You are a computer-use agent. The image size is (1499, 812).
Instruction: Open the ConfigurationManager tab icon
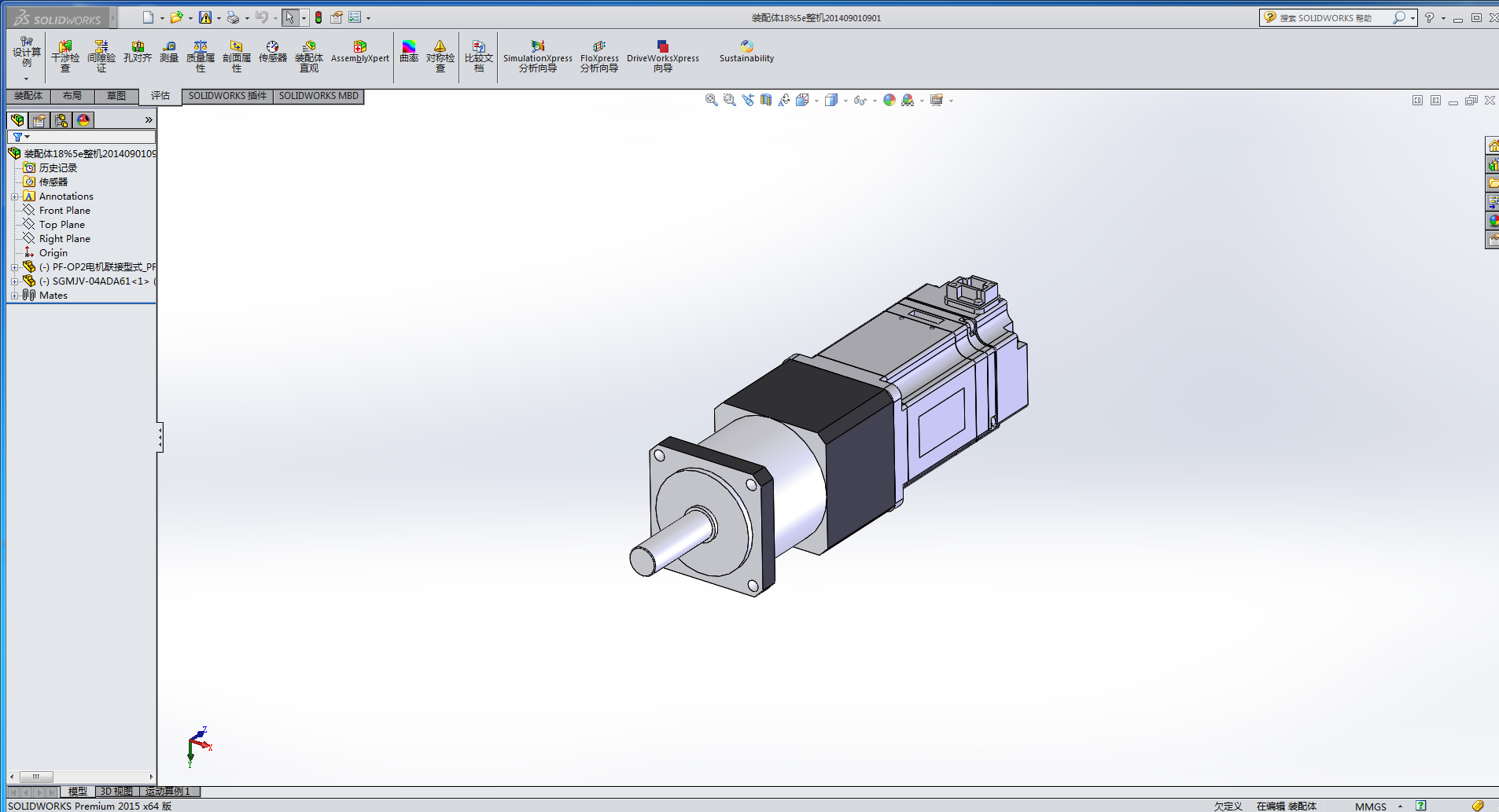tap(61, 120)
